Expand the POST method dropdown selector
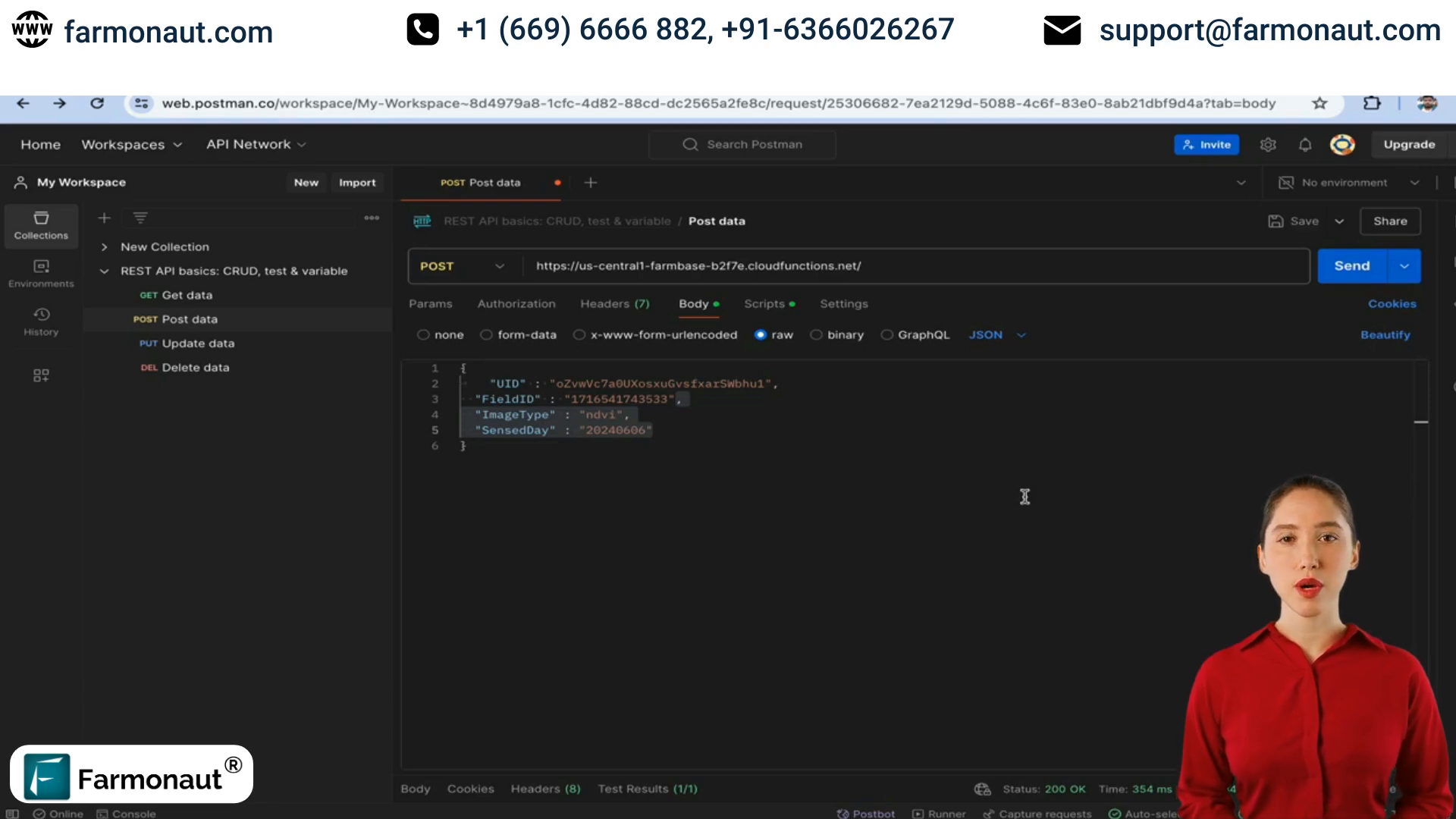1456x819 pixels. 498,266
